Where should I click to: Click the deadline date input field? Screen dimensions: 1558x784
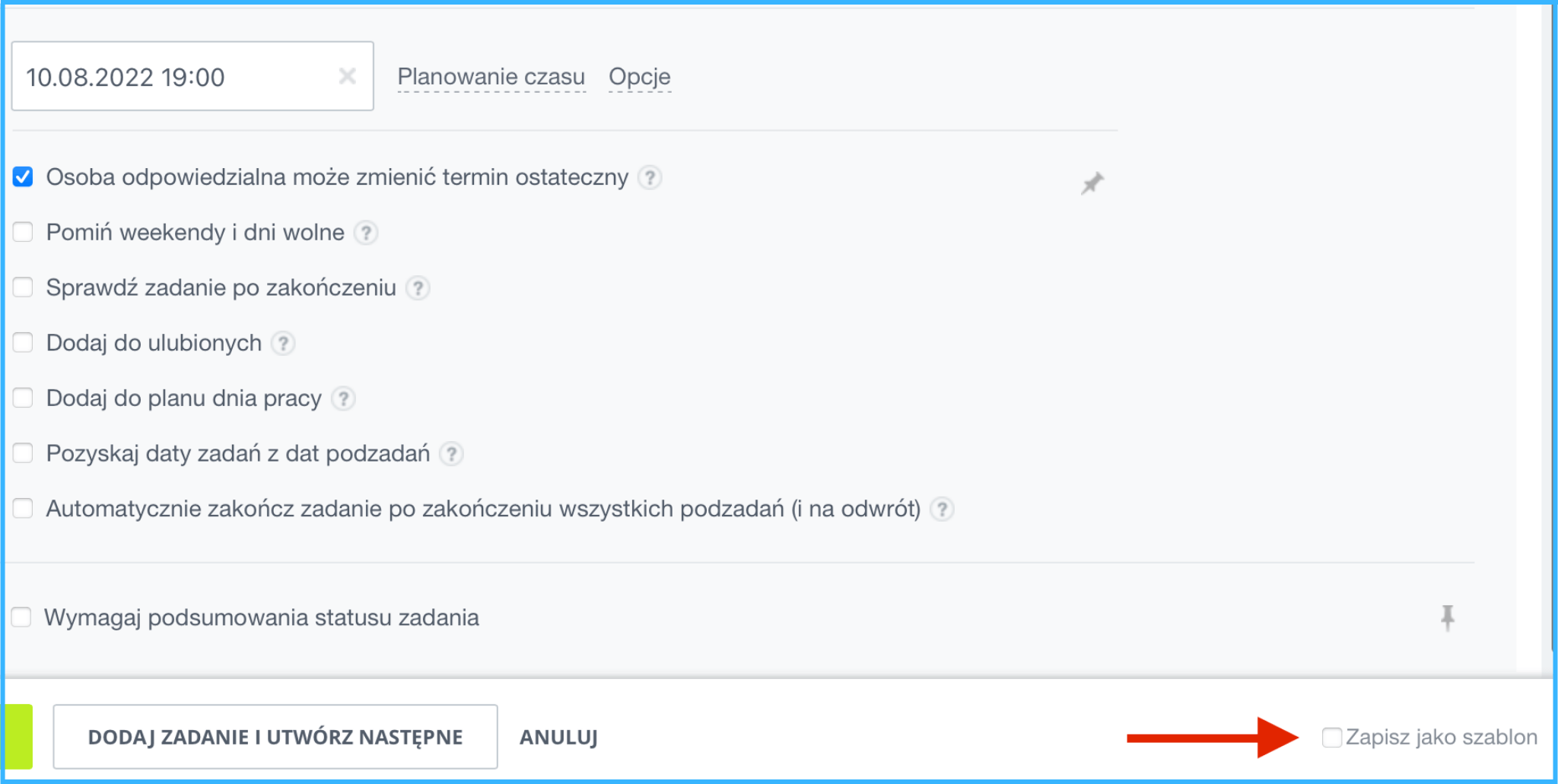[x=175, y=77]
